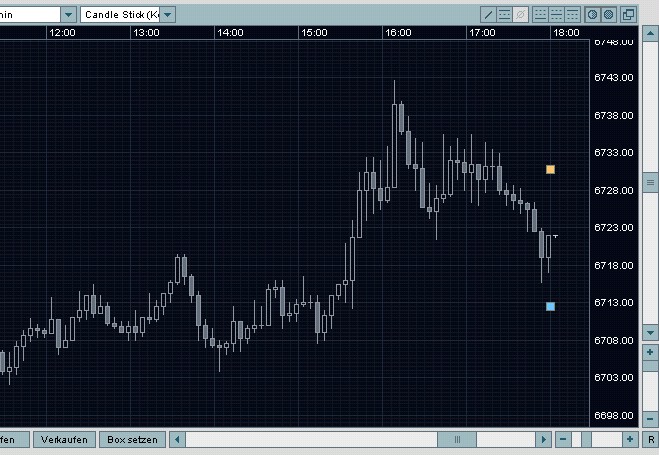The image size is (659, 455).
Task: Click the vertical scrollbar thumb grip
Action: click(650, 182)
